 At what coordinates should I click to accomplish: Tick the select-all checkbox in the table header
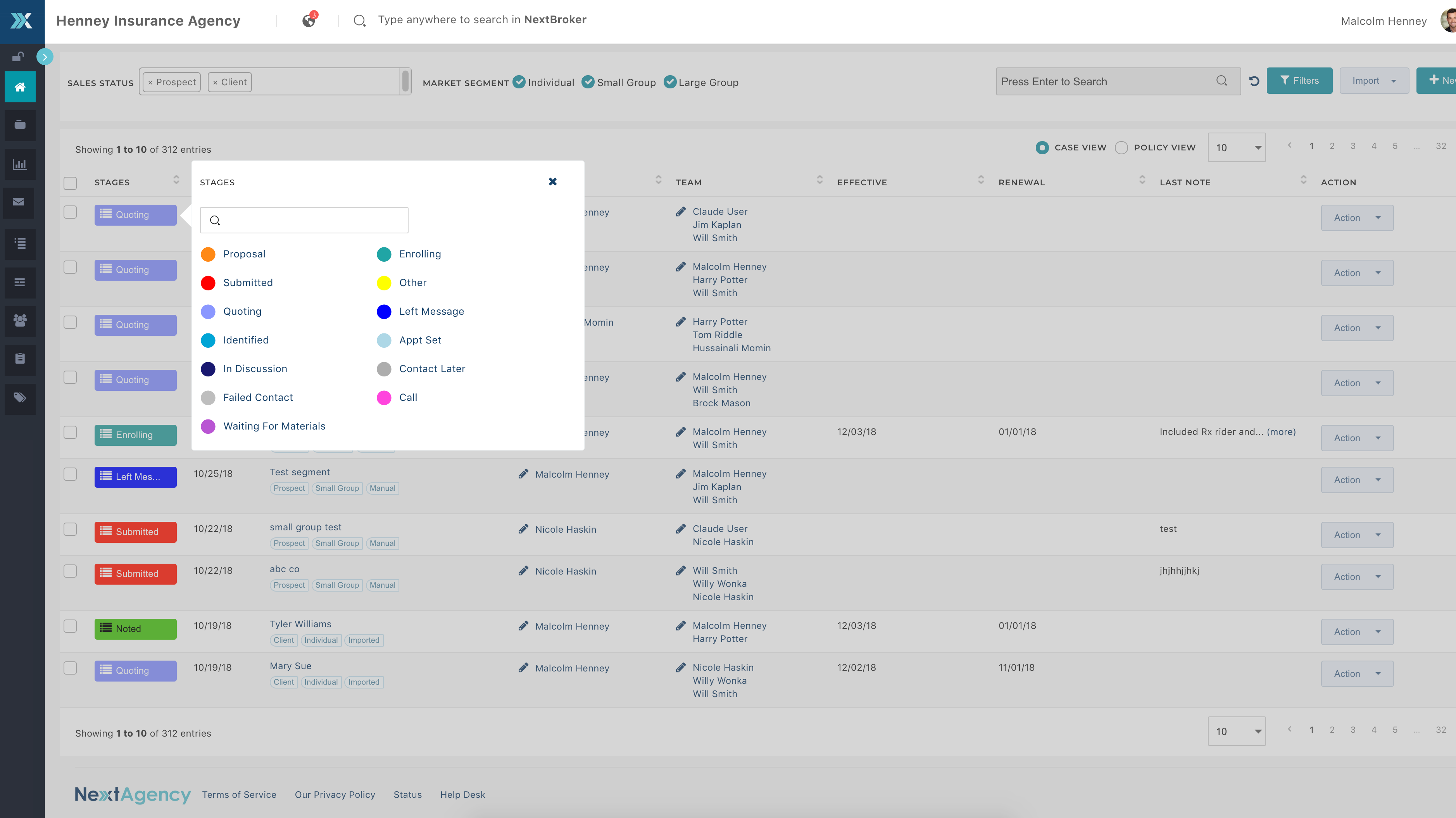coord(70,183)
